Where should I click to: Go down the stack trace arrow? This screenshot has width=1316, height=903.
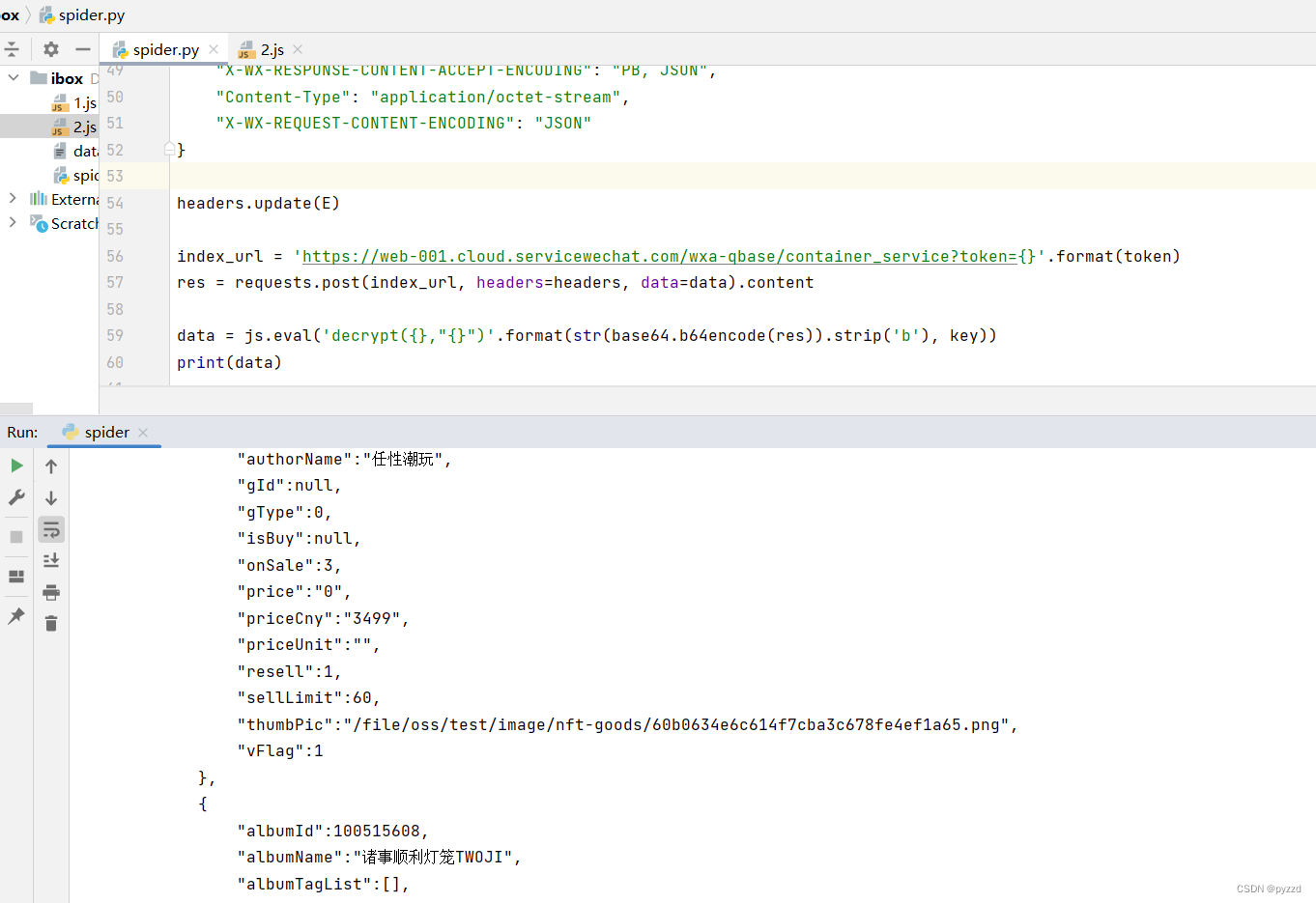click(x=51, y=498)
